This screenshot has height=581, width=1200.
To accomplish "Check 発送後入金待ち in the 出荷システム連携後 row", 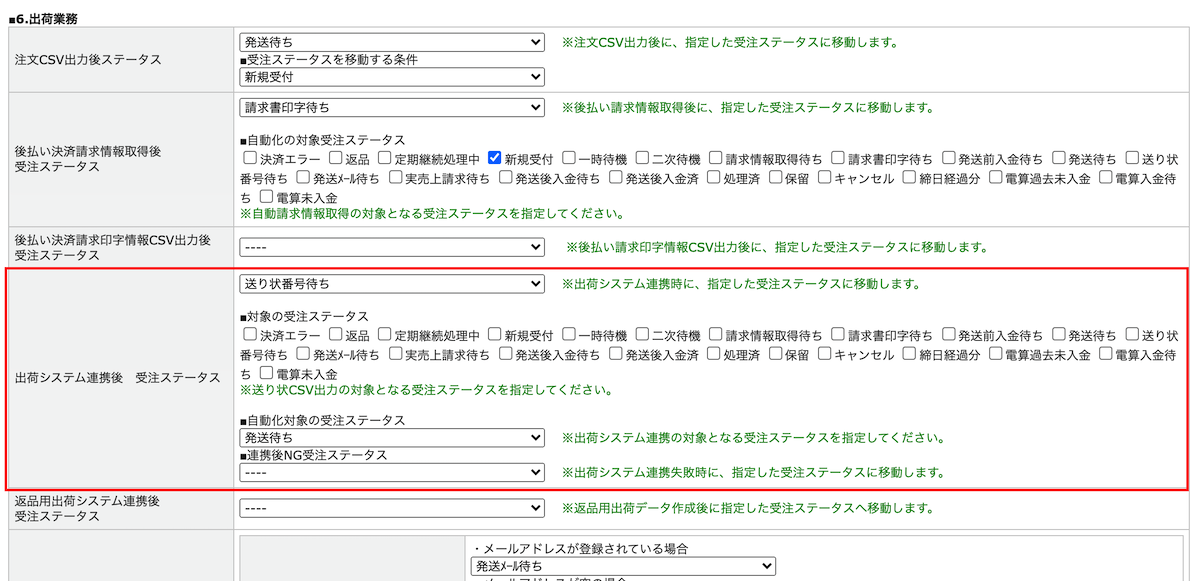I will tap(506, 354).
